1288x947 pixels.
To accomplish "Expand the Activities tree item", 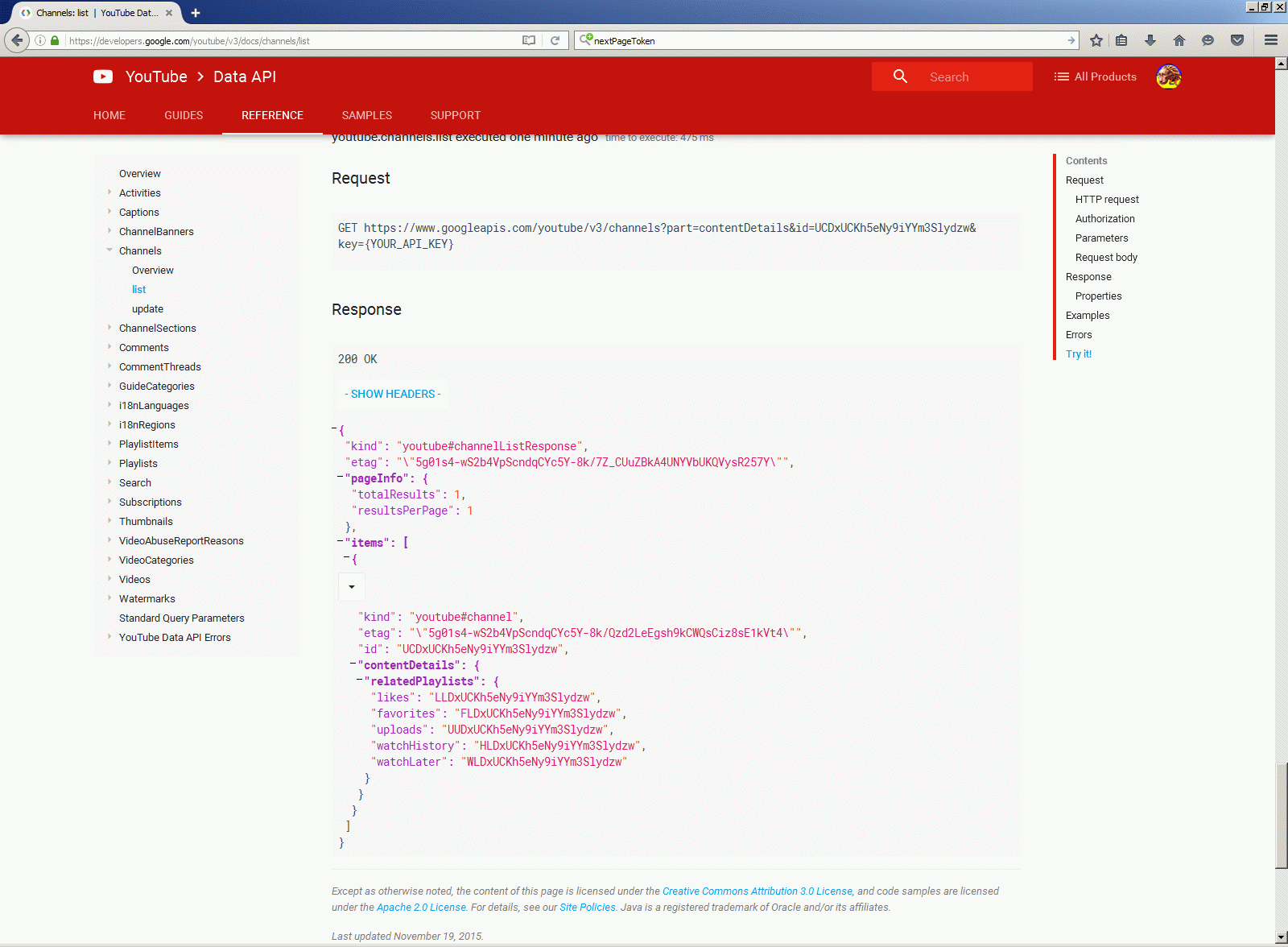I will point(109,192).
